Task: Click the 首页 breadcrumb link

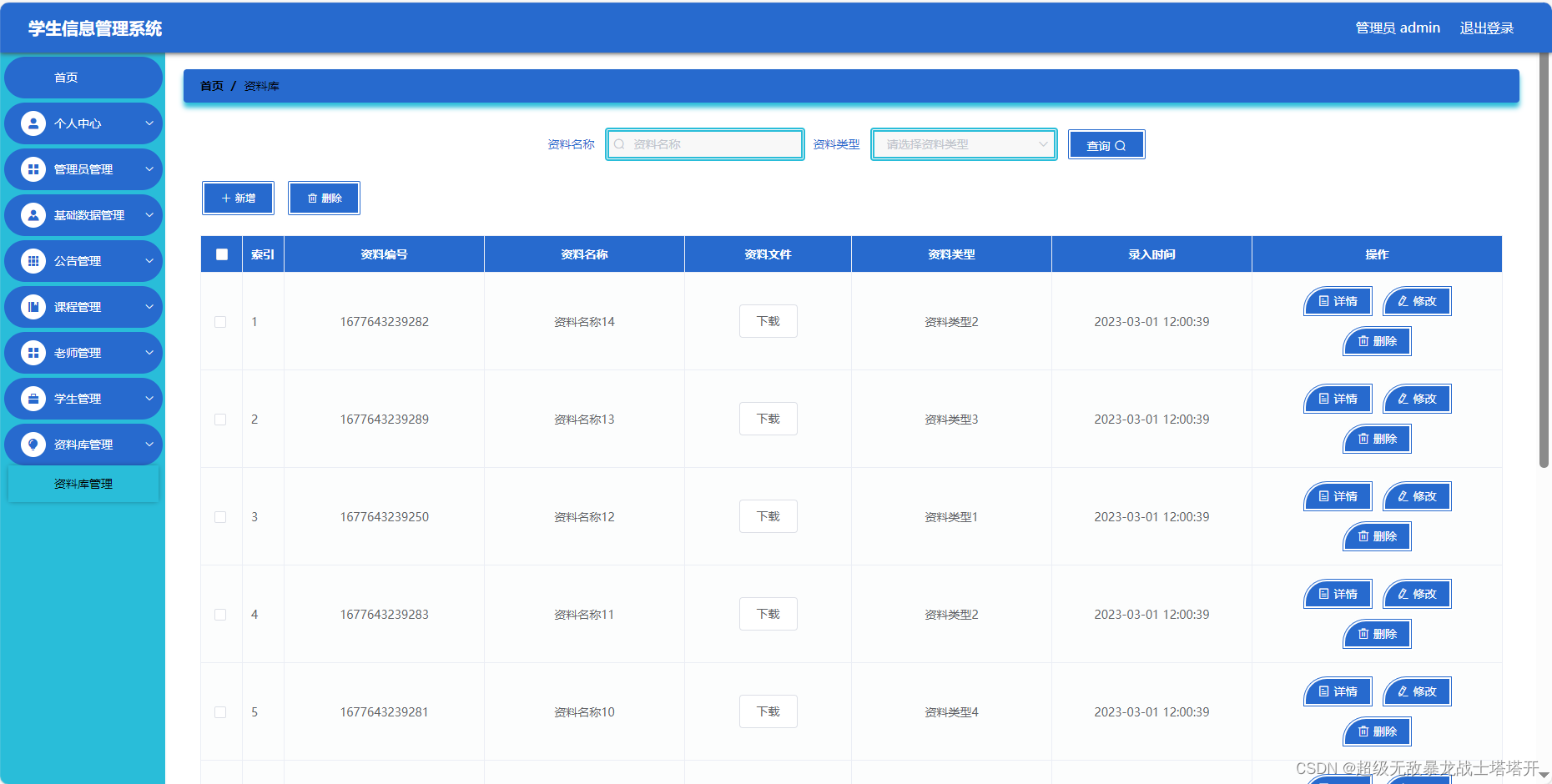Action: tap(212, 86)
